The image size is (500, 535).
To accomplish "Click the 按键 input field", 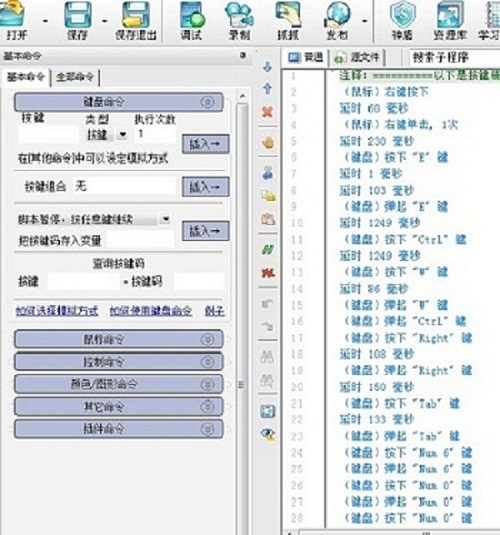I will click(48, 135).
